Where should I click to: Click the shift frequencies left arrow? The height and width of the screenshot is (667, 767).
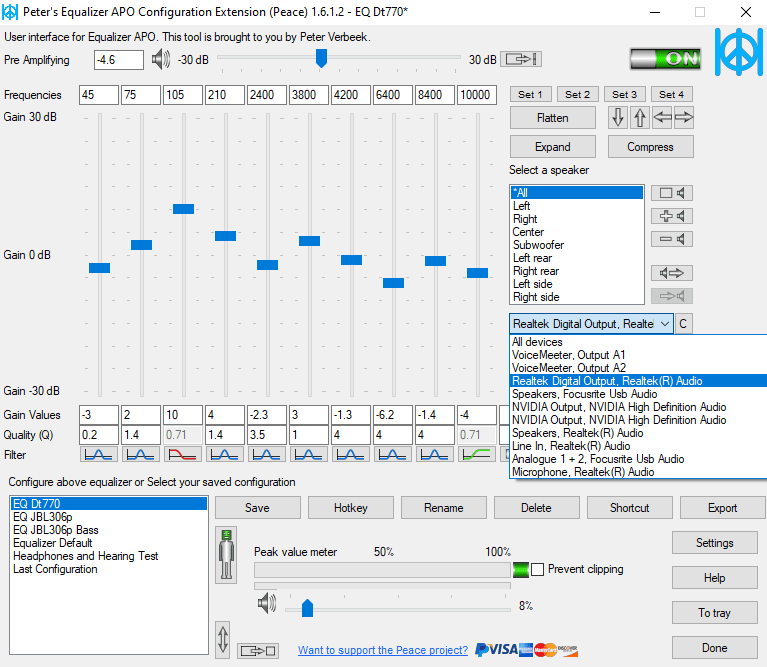(x=662, y=117)
